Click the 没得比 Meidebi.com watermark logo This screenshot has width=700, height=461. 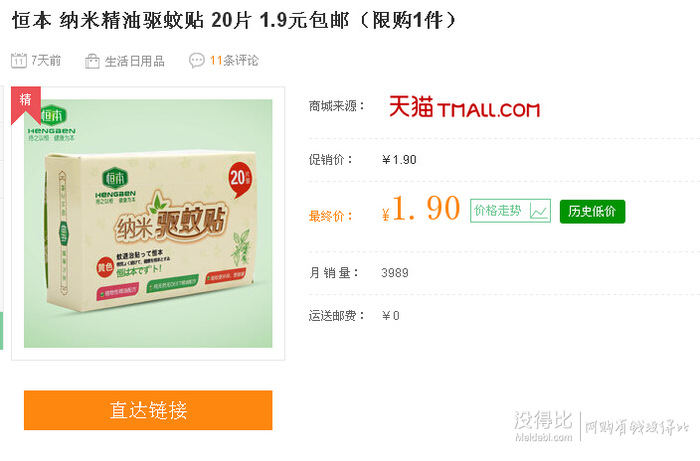point(543,426)
